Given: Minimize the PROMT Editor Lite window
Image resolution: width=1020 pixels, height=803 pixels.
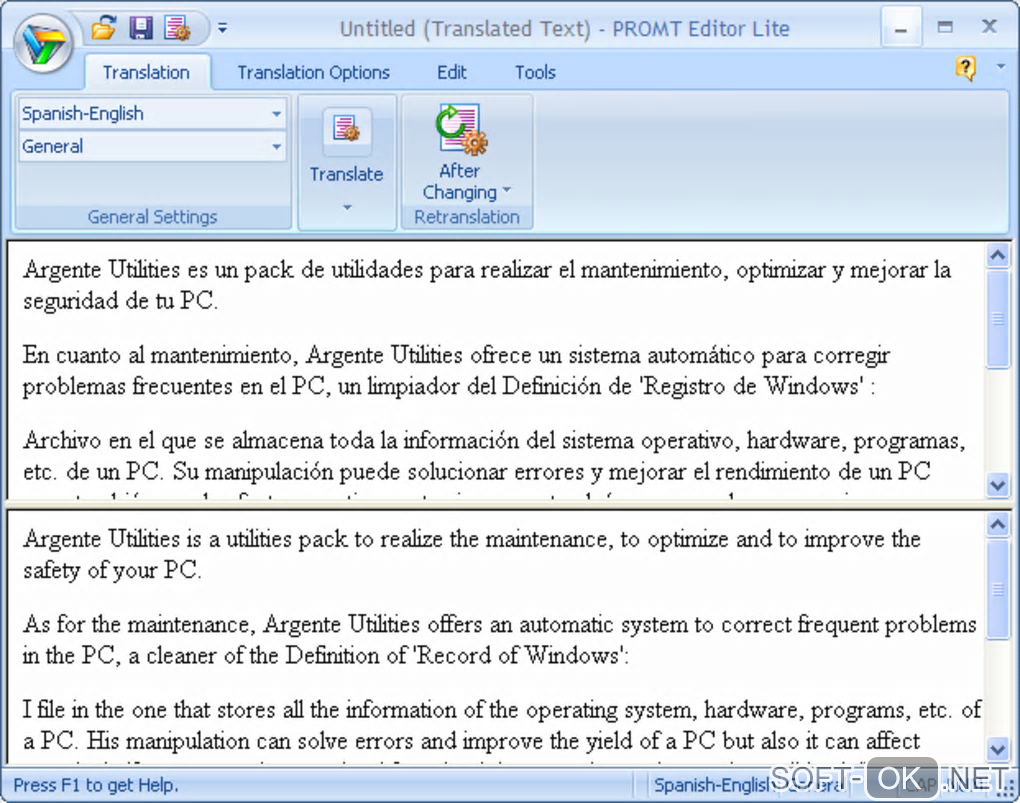Looking at the screenshot, I should (901, 28).
